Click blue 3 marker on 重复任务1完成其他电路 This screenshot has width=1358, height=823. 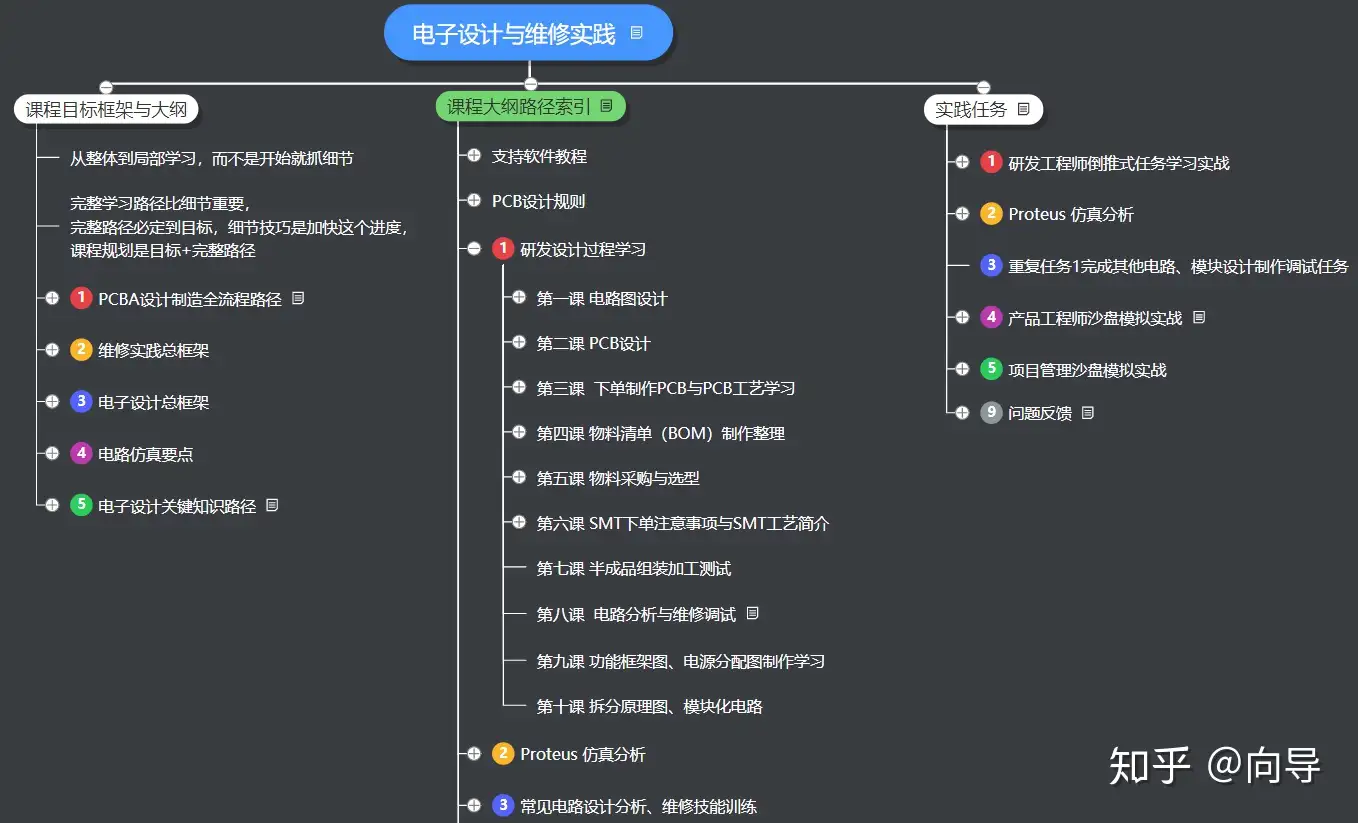coord(991,266)
